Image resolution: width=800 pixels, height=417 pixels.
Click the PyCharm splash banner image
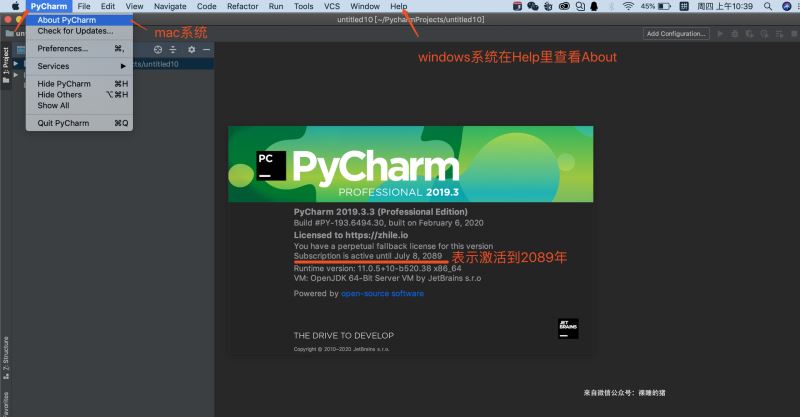(x=411, y=164)
